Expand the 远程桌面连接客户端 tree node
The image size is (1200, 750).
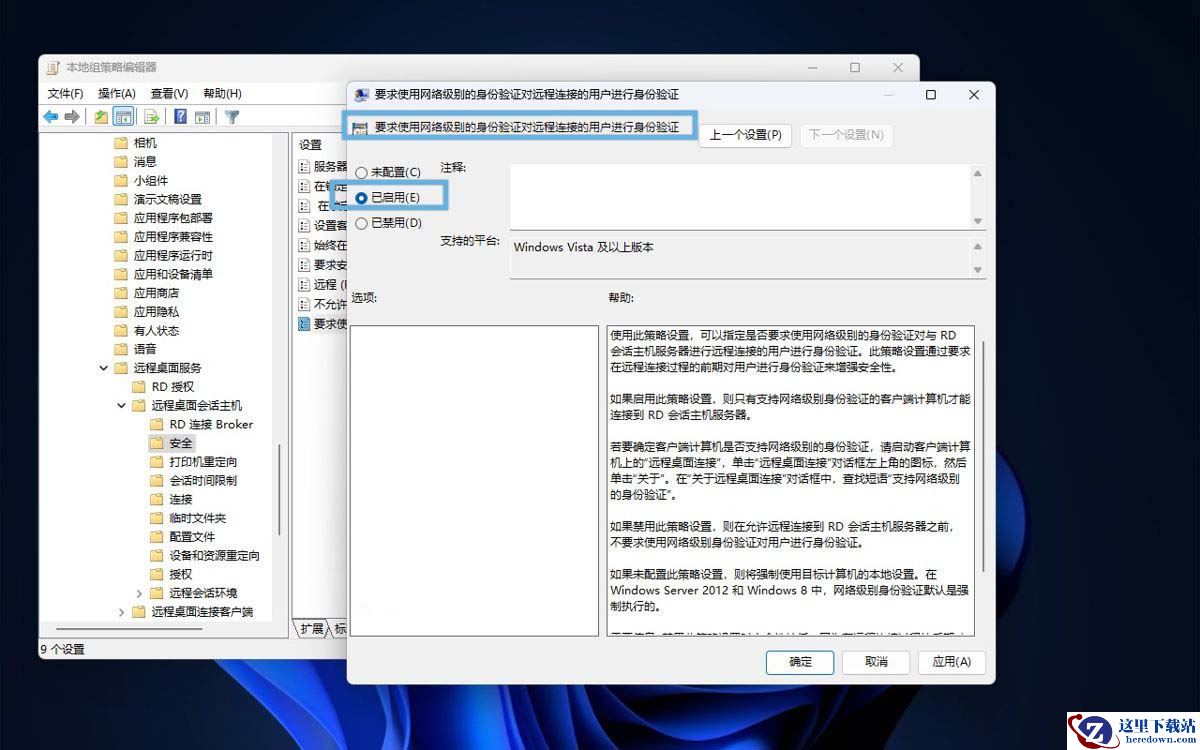[x=122, y=612]
